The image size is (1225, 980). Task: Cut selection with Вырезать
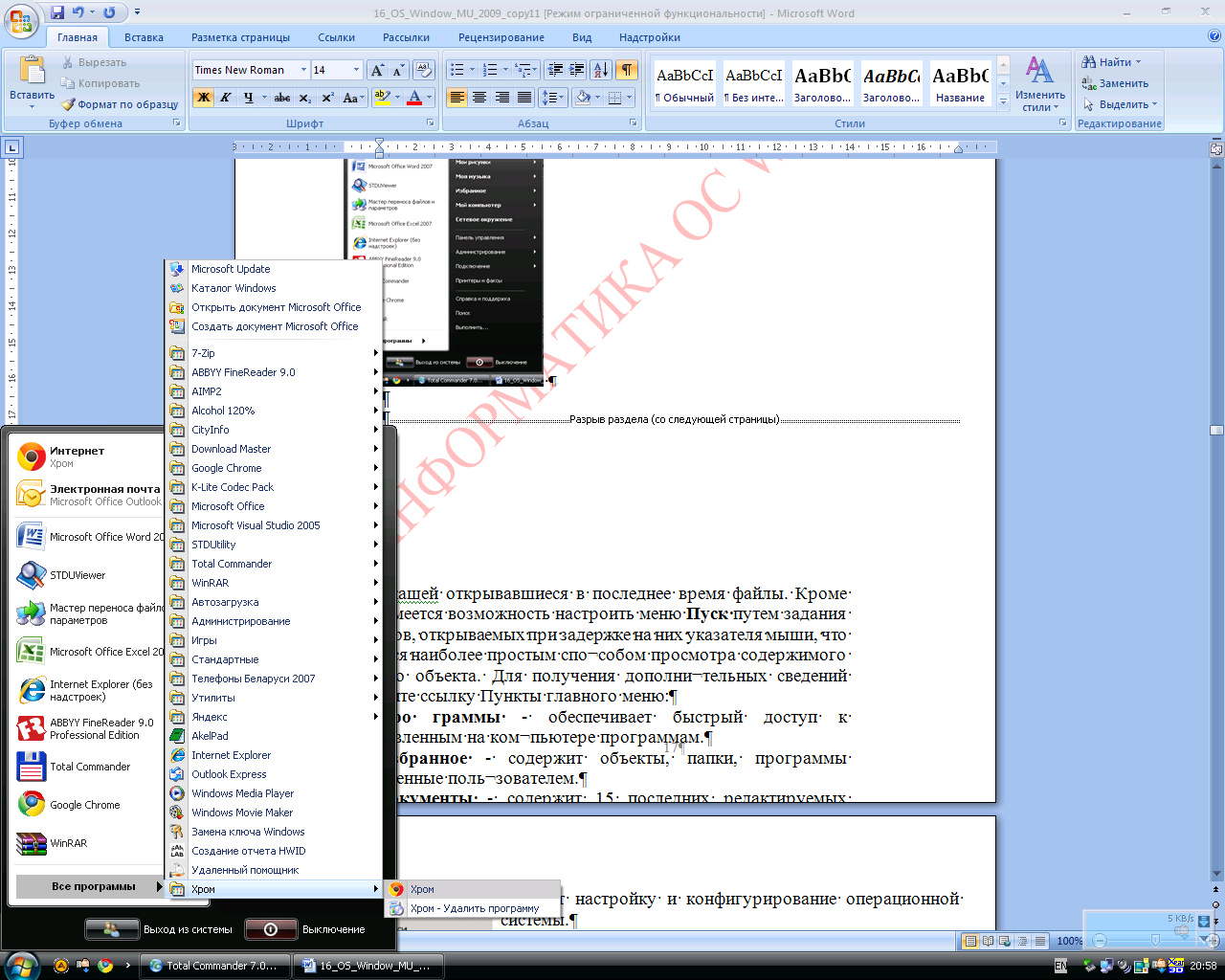click(94, 62)
